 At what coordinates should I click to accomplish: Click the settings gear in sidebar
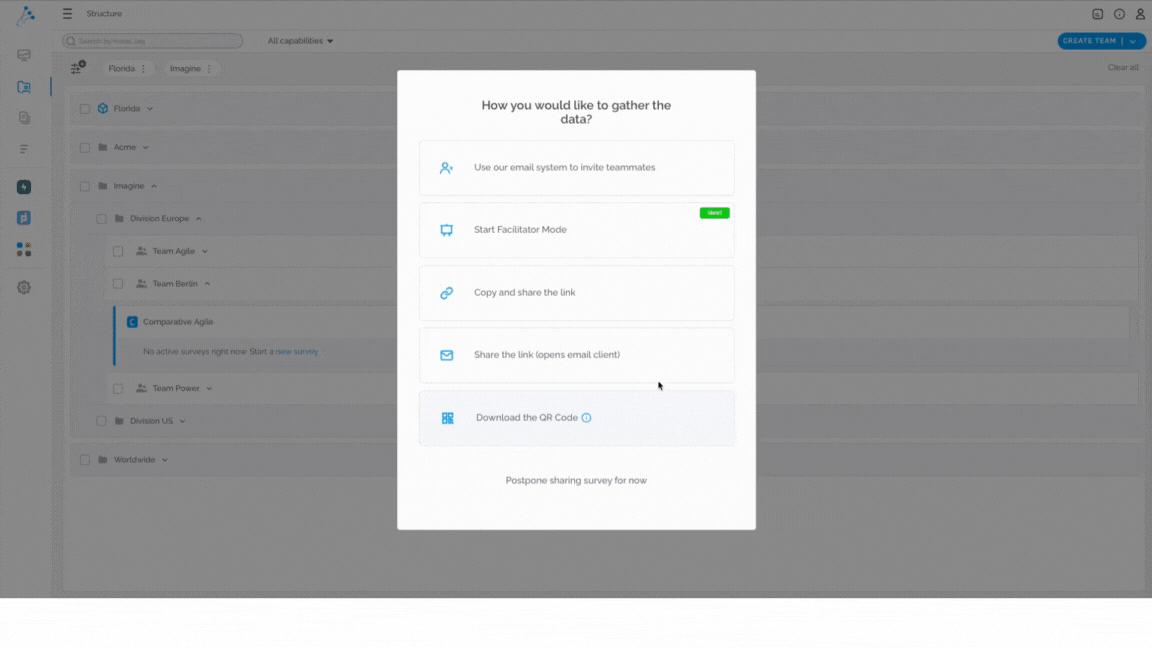[24, 287]
